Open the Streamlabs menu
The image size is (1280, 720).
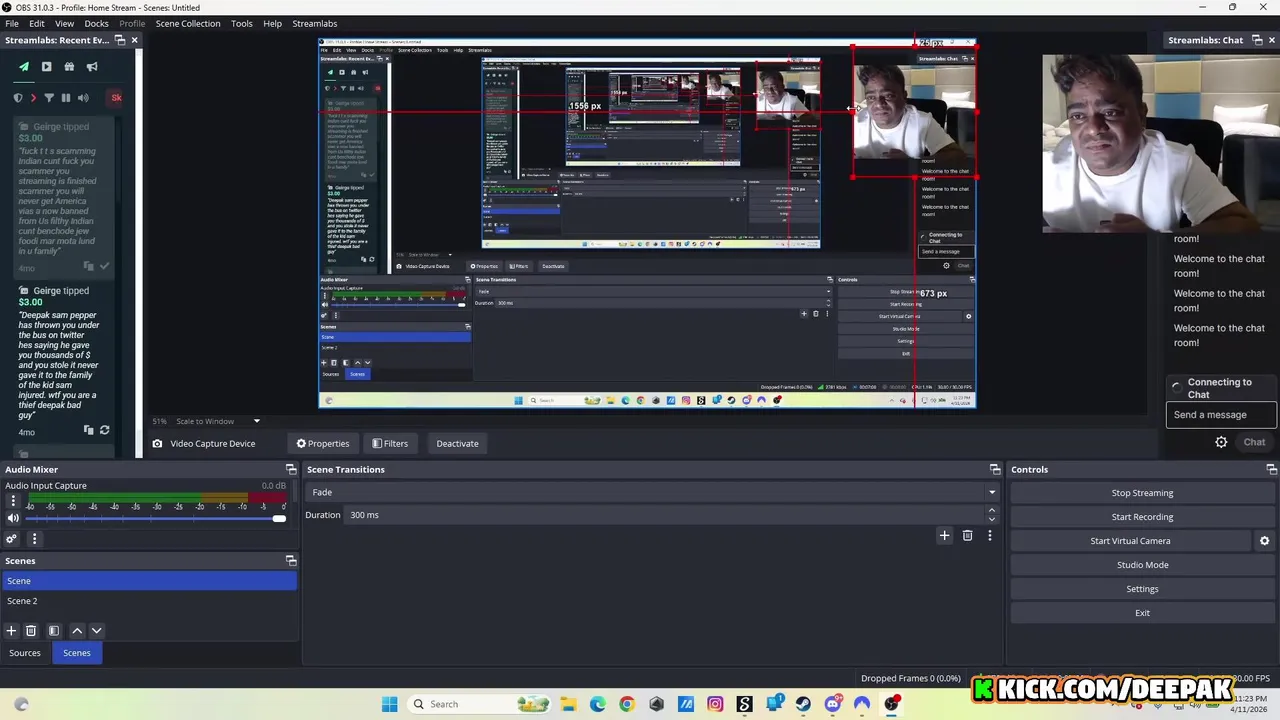(315, 23)
